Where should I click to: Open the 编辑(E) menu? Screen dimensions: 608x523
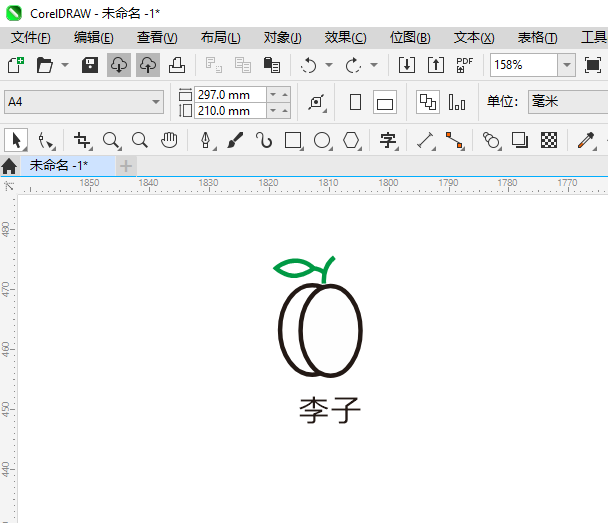[94, 38]
